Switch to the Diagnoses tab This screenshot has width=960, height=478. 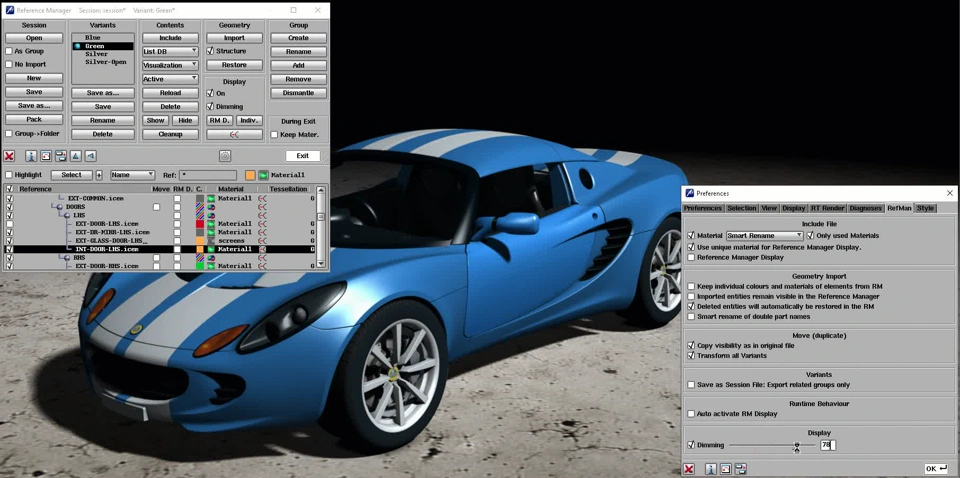point(866,208)
